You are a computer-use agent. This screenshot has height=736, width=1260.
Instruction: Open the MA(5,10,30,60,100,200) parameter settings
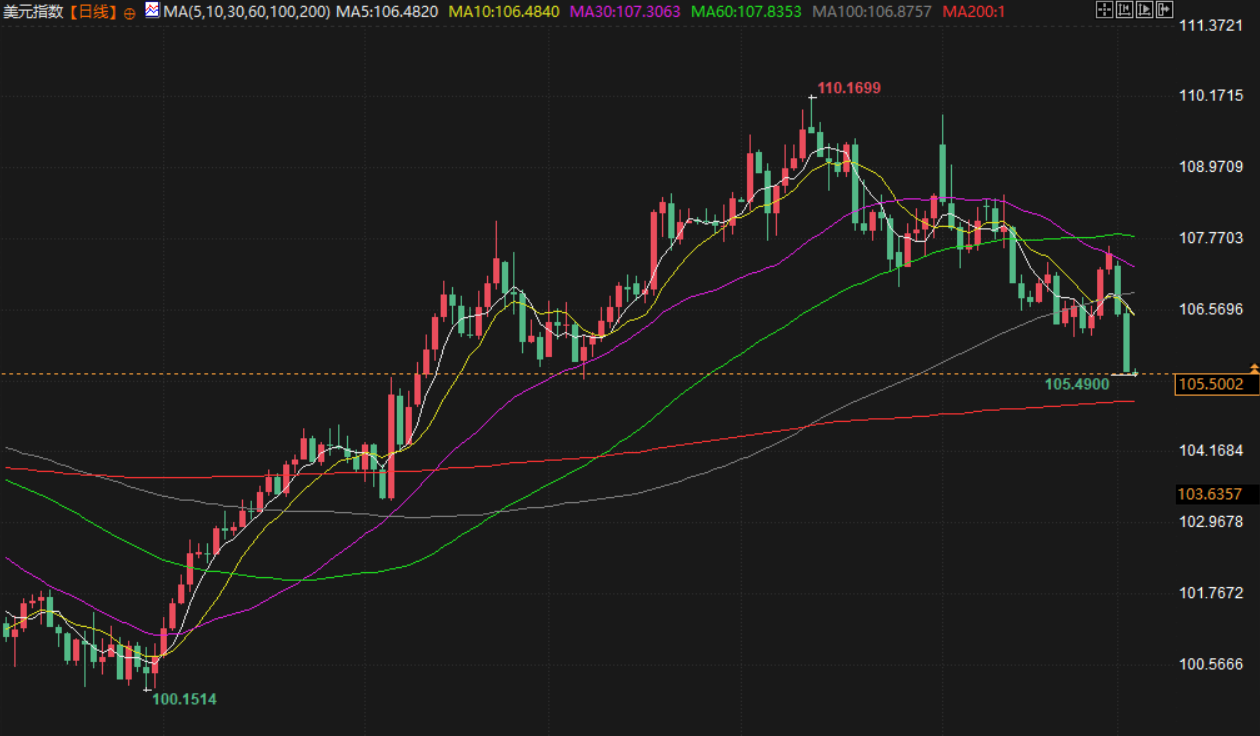click(x=247, y=12)
